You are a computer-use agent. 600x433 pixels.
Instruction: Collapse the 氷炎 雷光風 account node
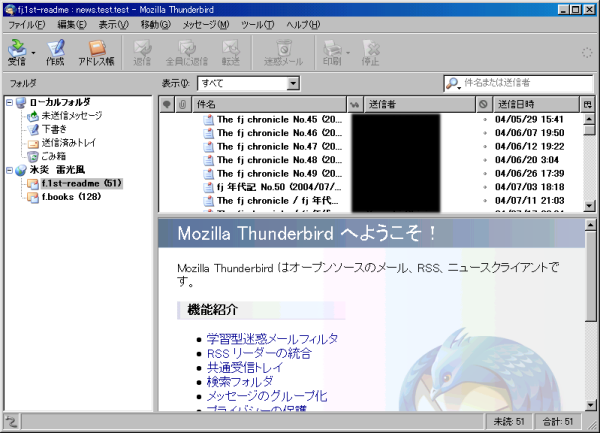pyautogui.click(x=9, y=170)
